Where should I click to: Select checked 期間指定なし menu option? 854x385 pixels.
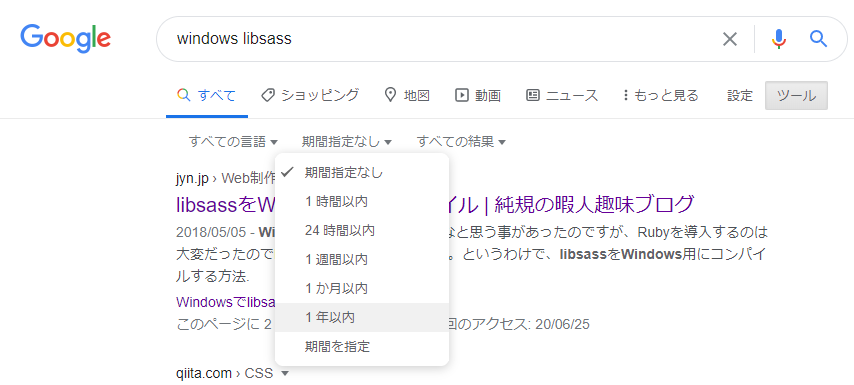tap(362, 173)
